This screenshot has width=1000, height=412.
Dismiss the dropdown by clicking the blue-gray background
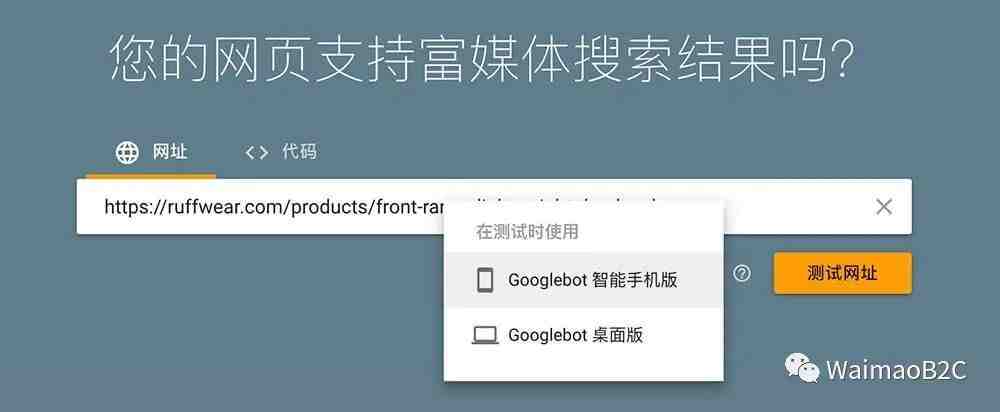(255, 319)
